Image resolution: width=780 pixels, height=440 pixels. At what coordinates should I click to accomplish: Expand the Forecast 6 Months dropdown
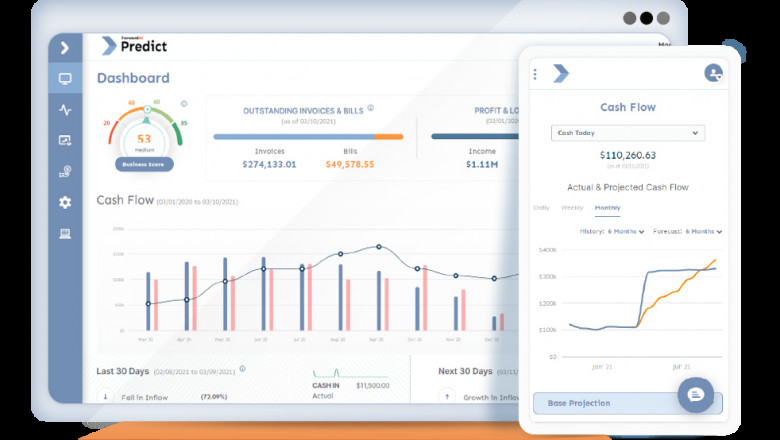(687, 231)
